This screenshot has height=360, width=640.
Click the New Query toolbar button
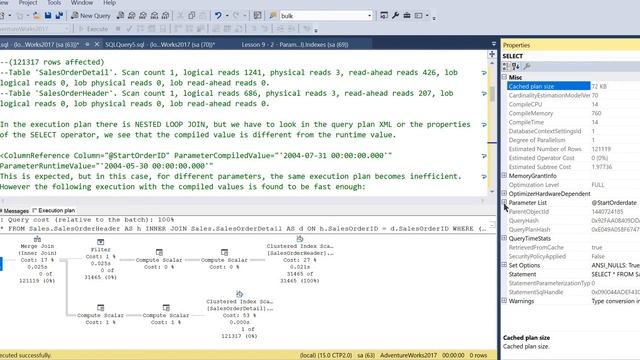pyautogui.click(x=91, y=16)
